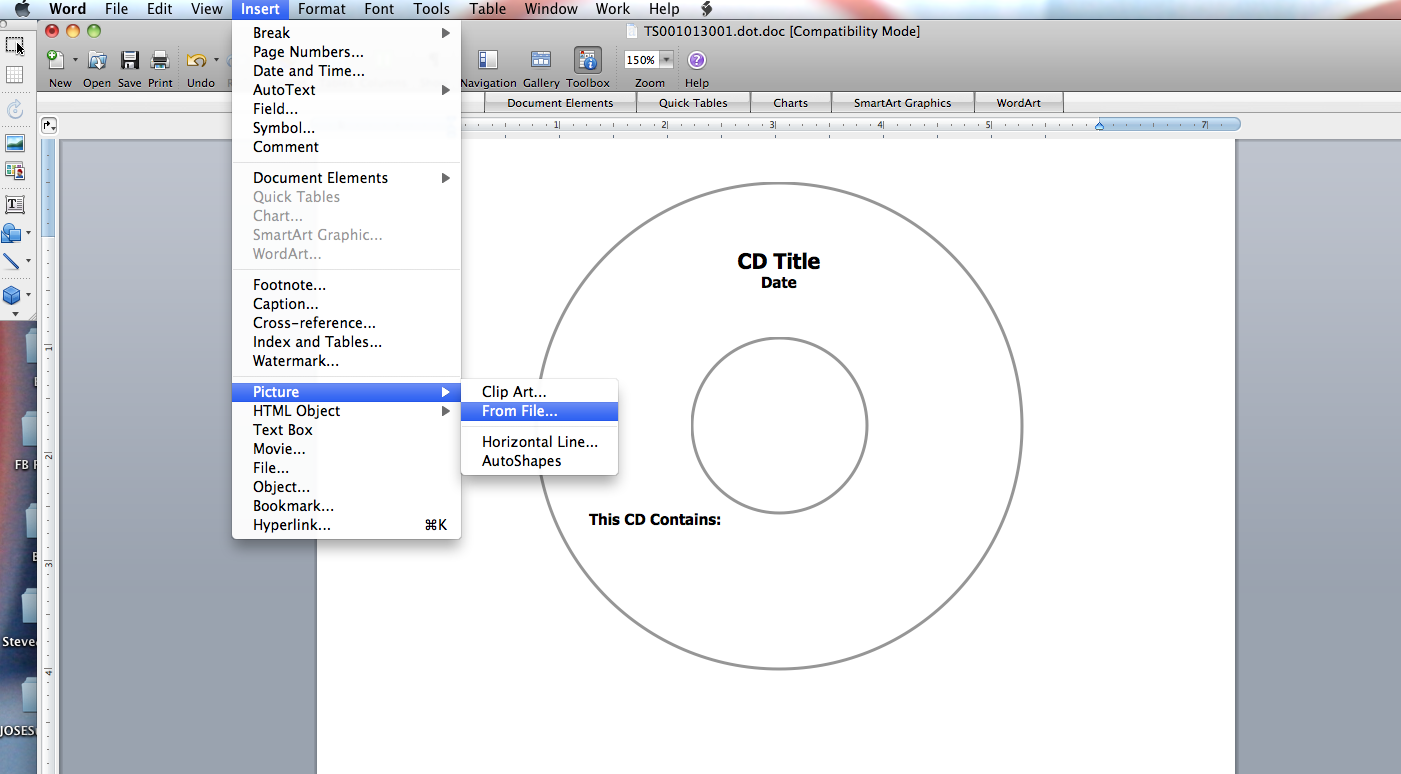
Task: Choose Movie... from Insert menu
Action: (x=346, y=449)
